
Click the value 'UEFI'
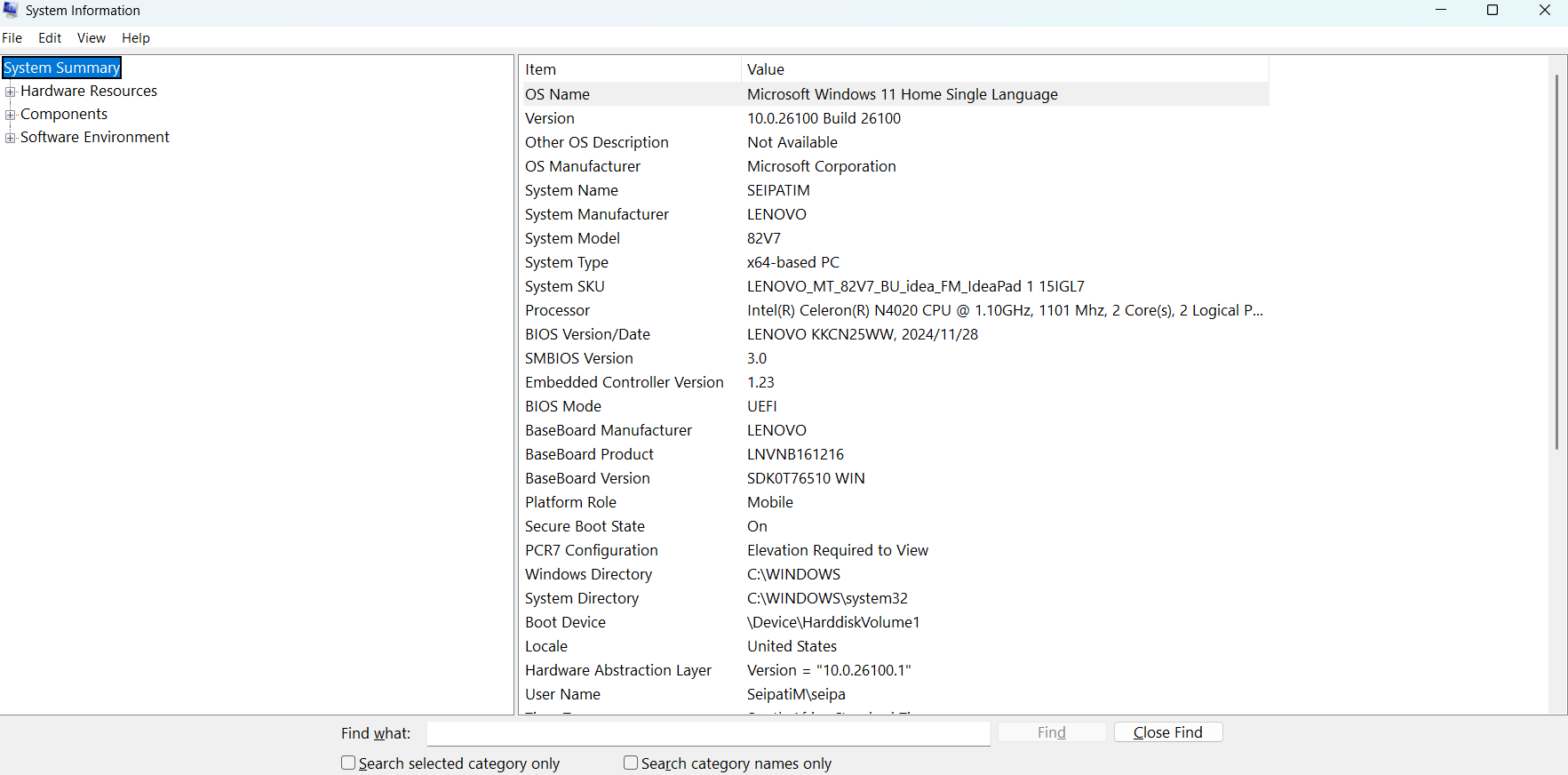(x=762, y=406)
